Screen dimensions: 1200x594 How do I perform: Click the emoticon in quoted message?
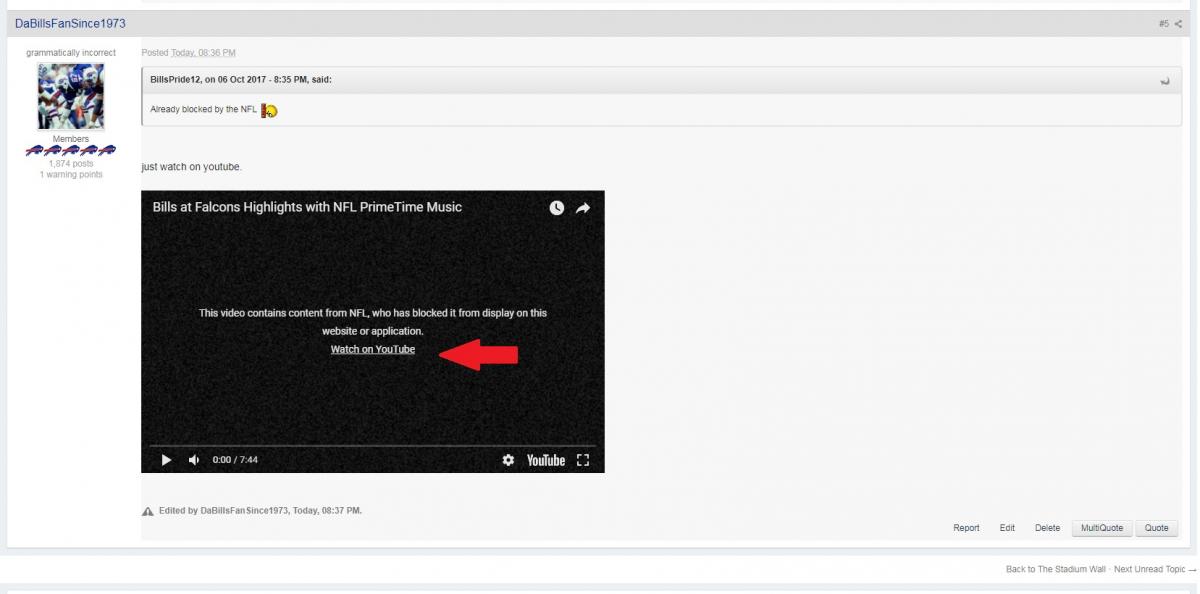[269, 110]
